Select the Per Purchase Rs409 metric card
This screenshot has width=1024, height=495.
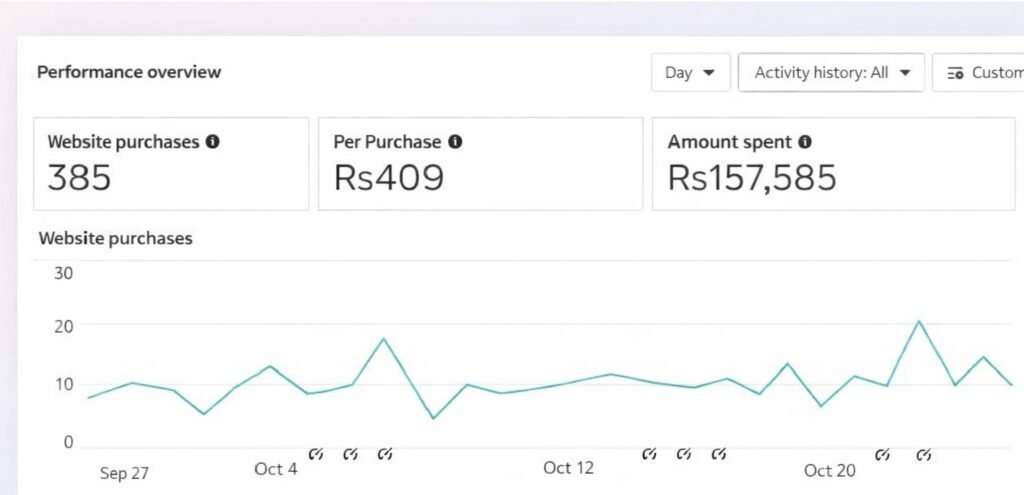tap(480, 164)
